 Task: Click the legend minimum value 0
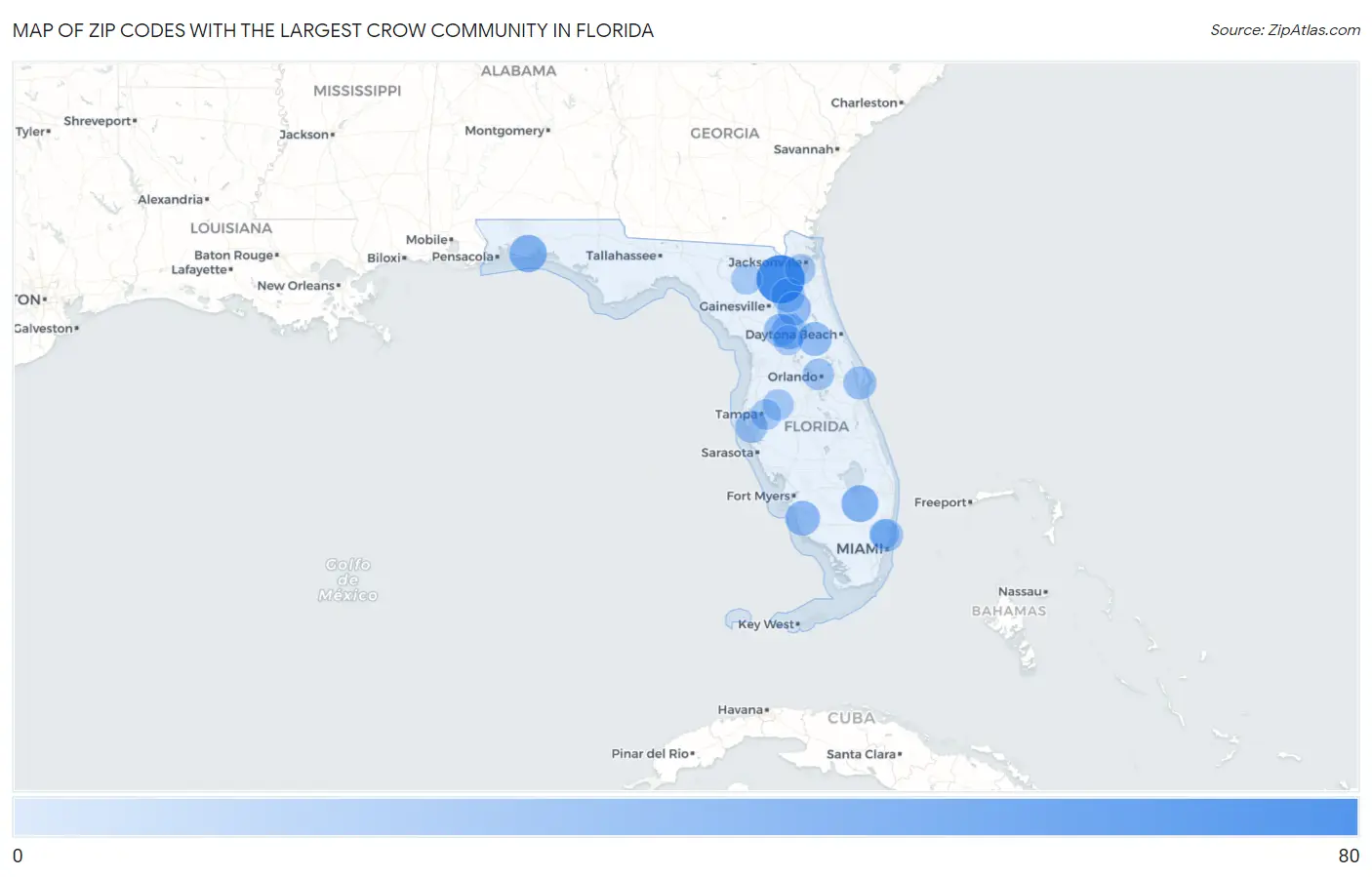[x=18, y=856]
